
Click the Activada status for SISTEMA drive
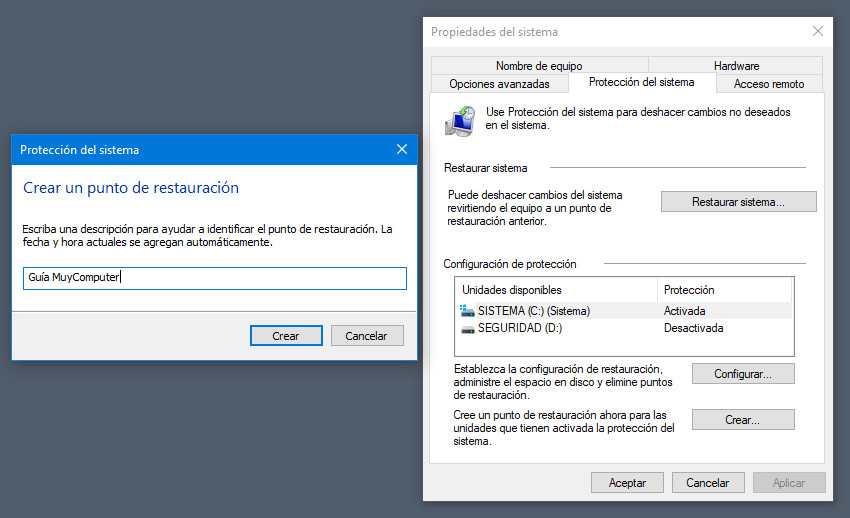click(x=684, y=310)
